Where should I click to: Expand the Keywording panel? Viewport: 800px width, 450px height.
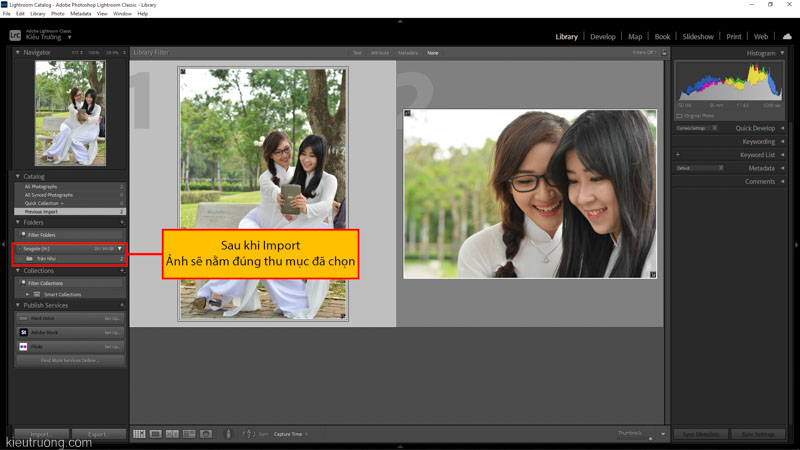(x=782, y=141)
